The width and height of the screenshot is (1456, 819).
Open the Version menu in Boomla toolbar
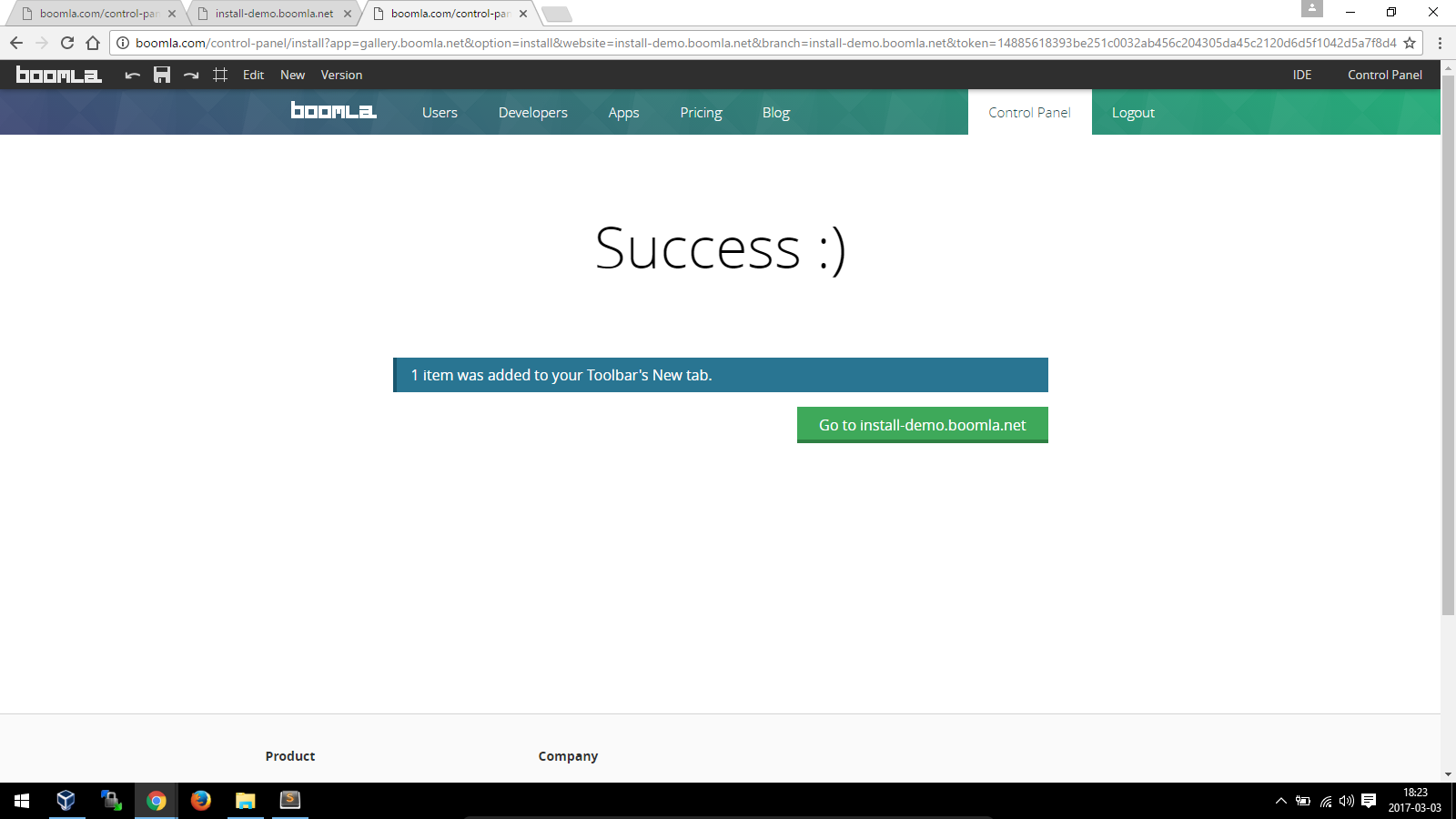click(x=341, y=75)
